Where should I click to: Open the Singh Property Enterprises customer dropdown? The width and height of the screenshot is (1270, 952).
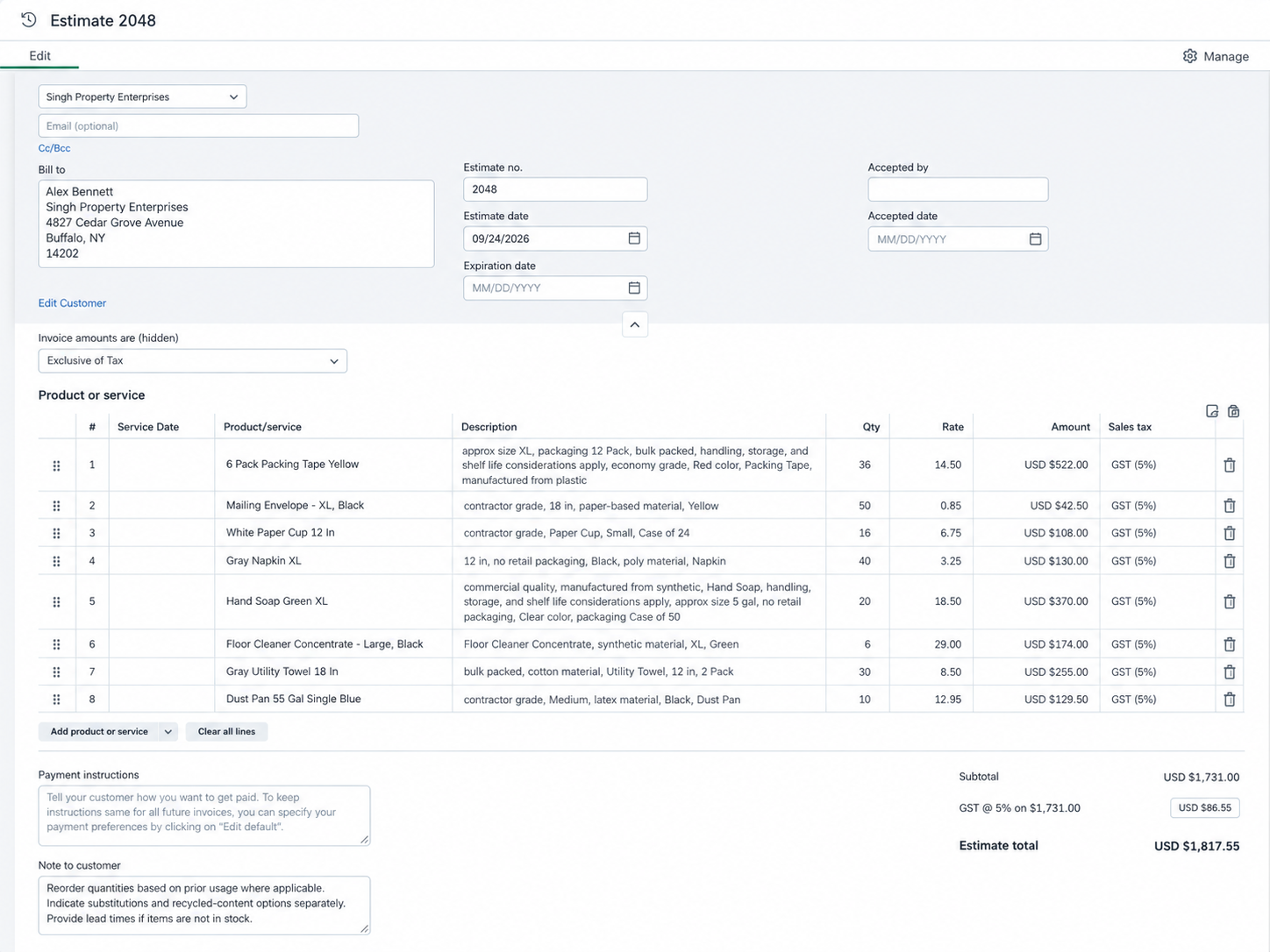click(x=142, y=96)
